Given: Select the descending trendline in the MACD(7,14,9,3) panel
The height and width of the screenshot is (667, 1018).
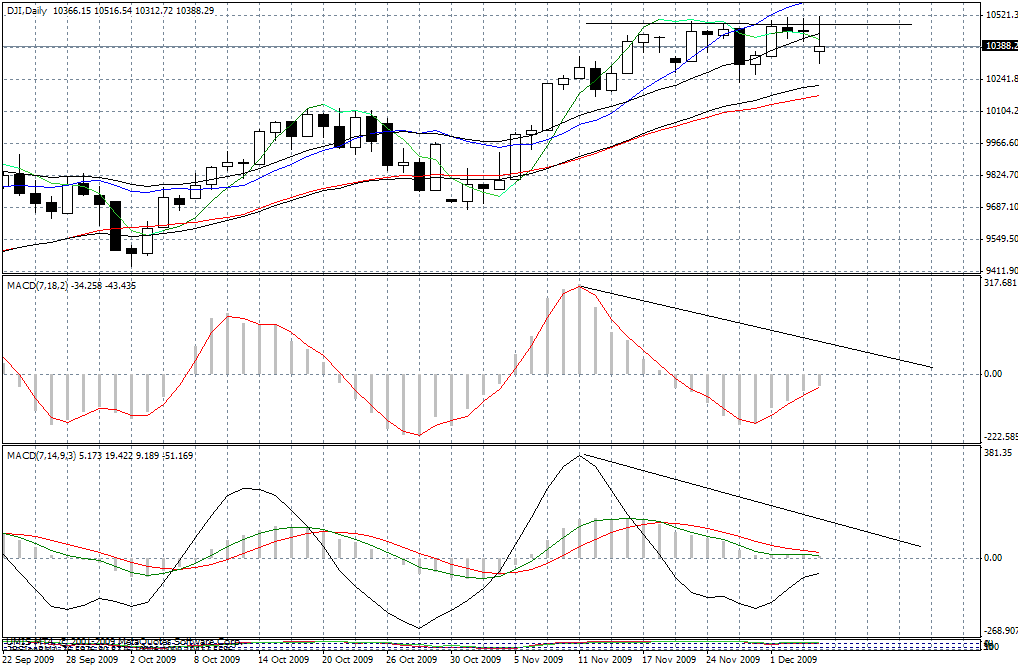Looking at the screenshot, I should click(x=750, y=501).
